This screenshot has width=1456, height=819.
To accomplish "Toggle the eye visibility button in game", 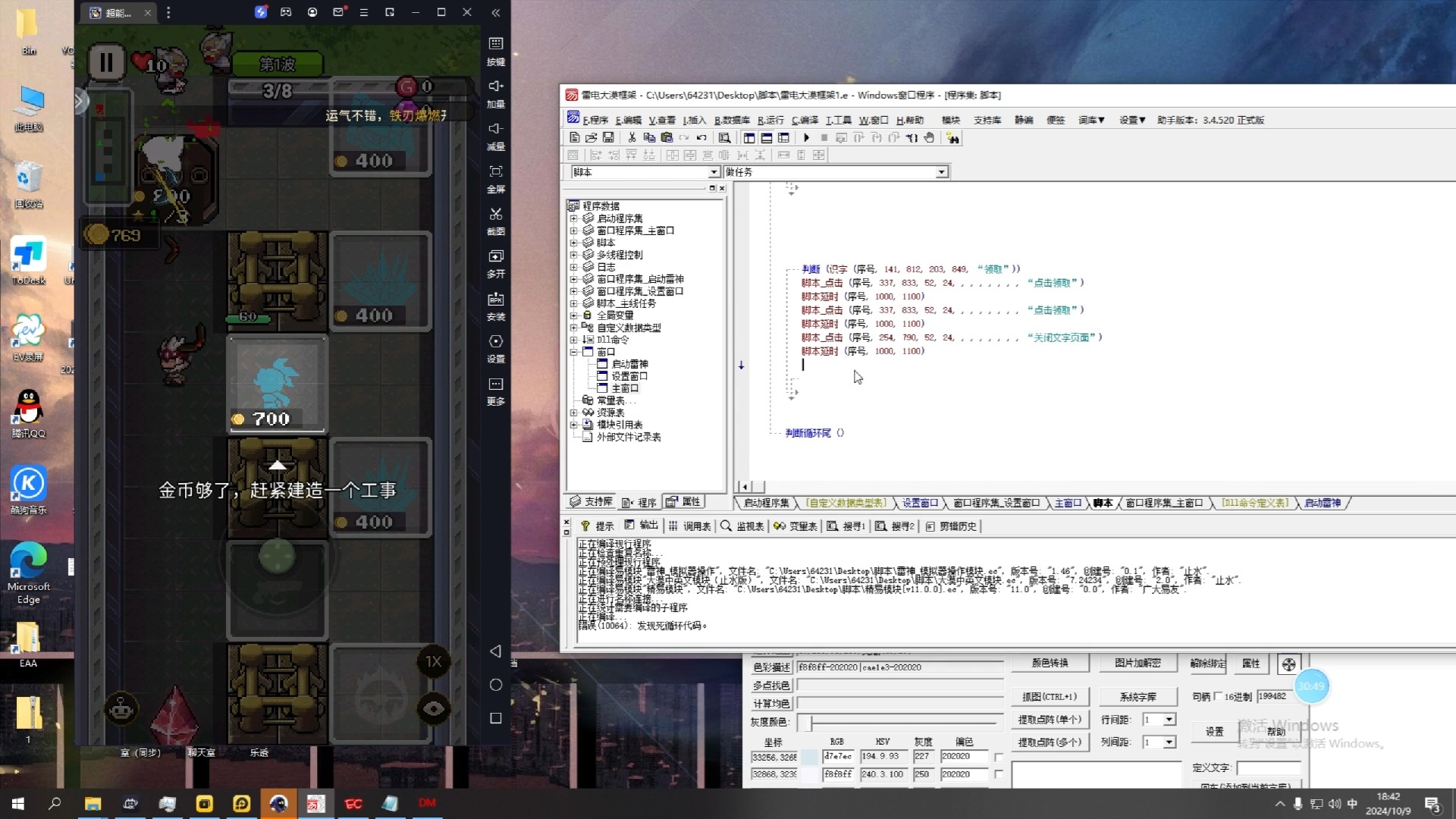I will 433,709.
